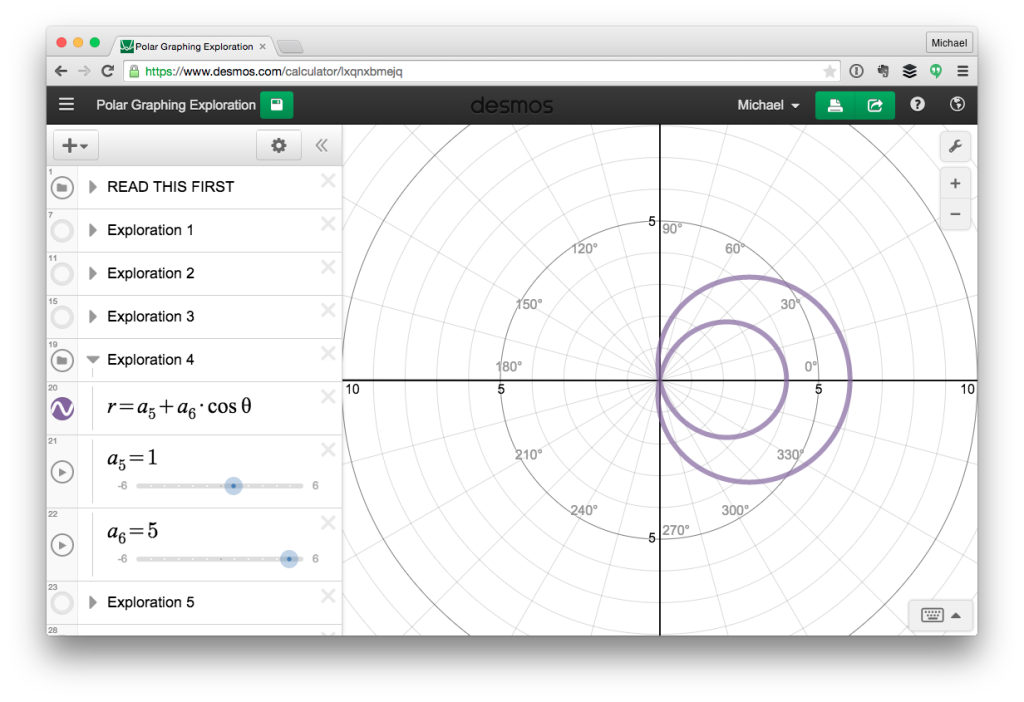1024x702 pixels.
Task: Collapse the Exploration 4 folder
Action: click(x=92, y=360)
